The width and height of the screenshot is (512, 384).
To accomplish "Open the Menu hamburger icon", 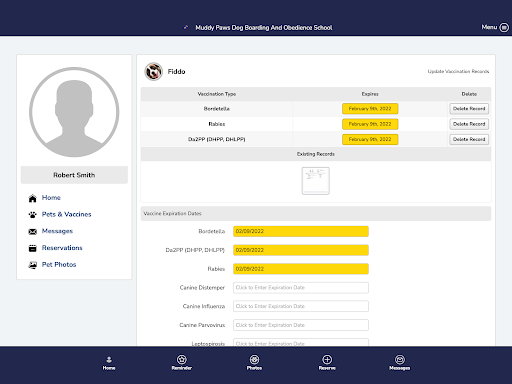I will click(x=504, y=27).
